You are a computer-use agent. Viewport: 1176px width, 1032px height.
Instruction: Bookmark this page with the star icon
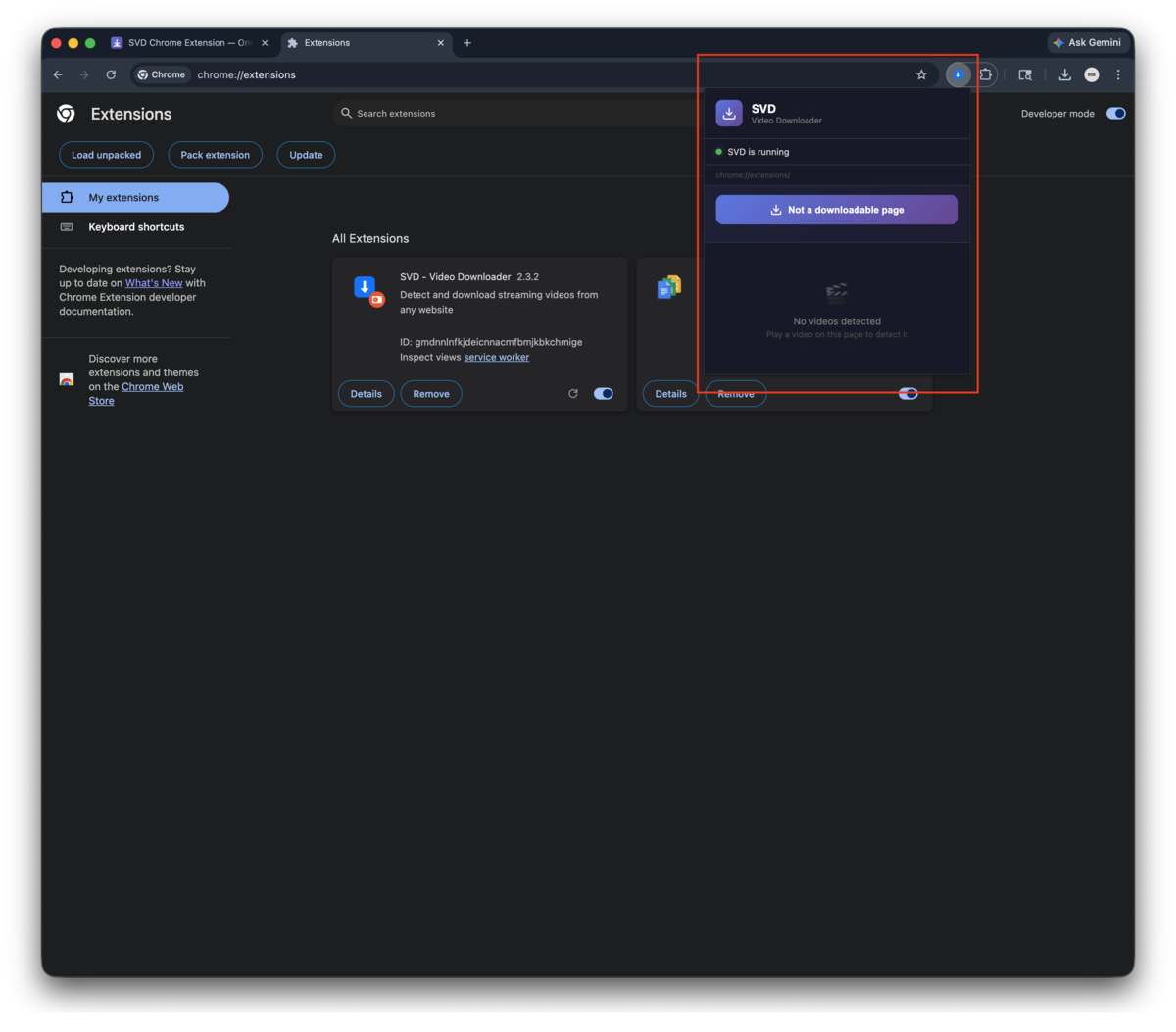click(921, 74)
